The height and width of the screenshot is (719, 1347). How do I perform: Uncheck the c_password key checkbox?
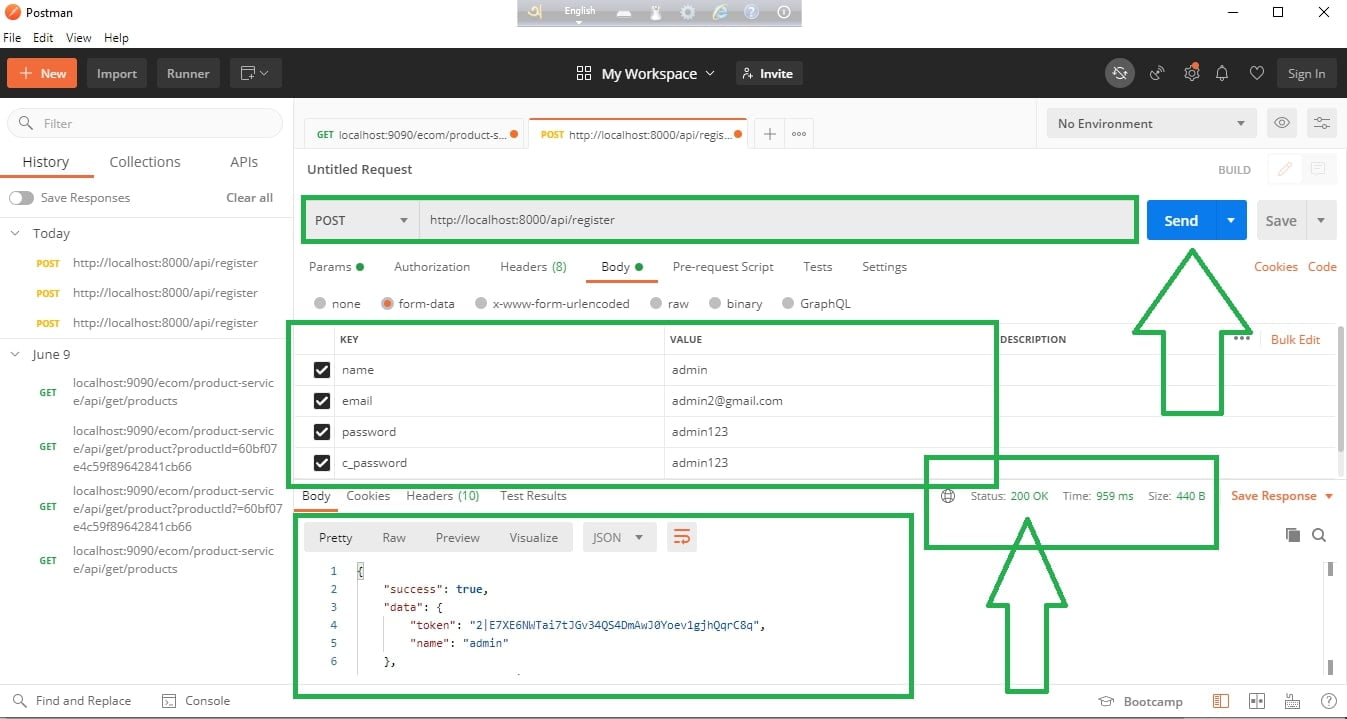tap(322, 463)
